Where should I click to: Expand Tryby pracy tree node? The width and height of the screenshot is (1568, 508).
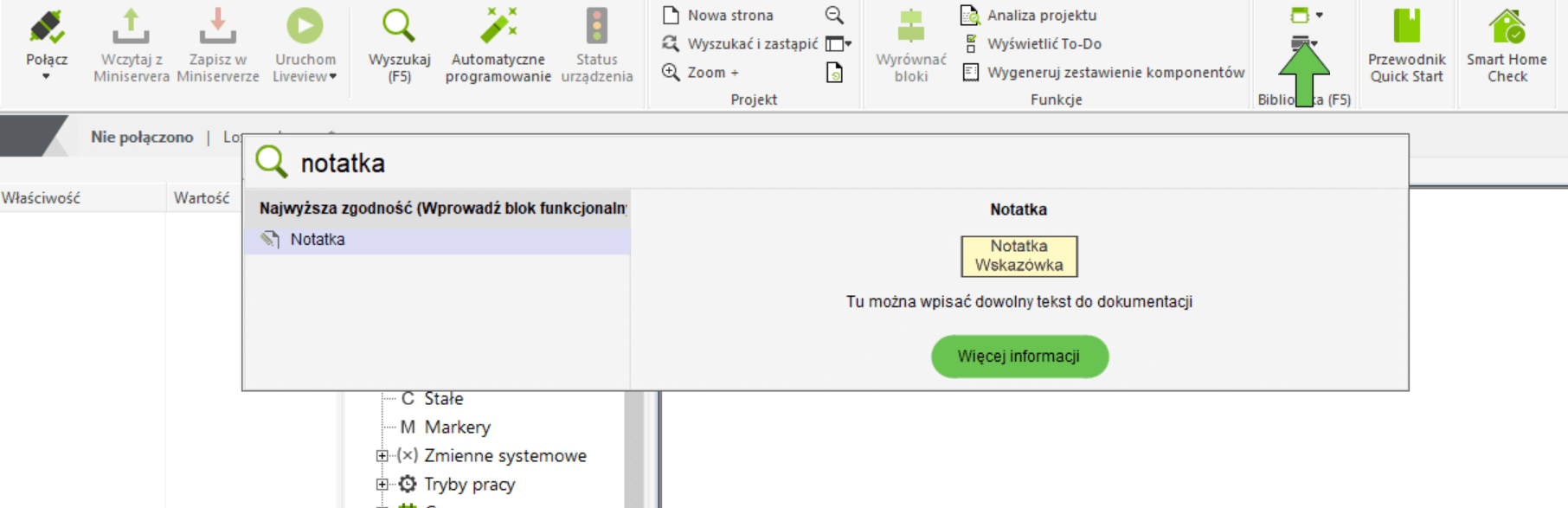pos(382,485)
